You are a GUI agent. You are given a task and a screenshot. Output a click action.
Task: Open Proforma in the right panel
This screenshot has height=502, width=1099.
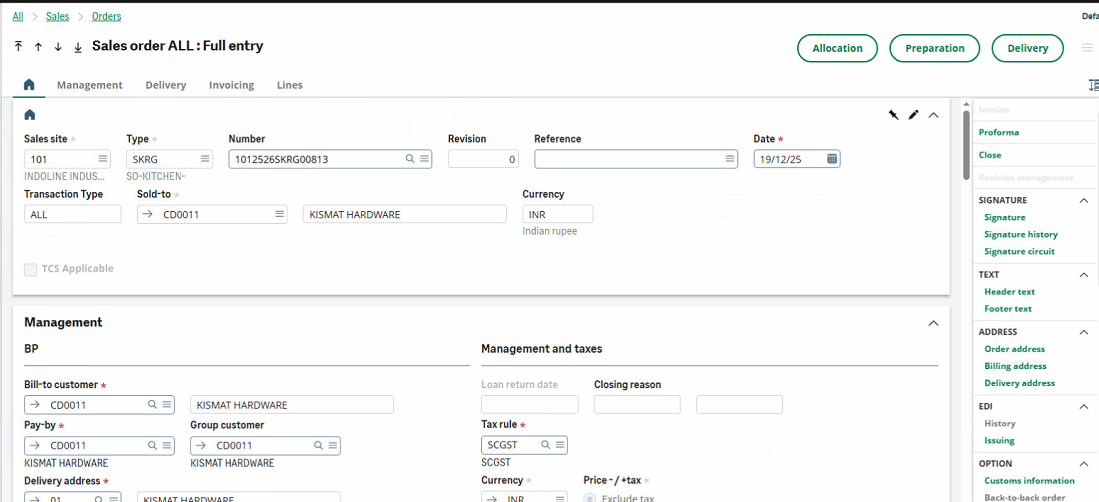[x=999, y=133]
